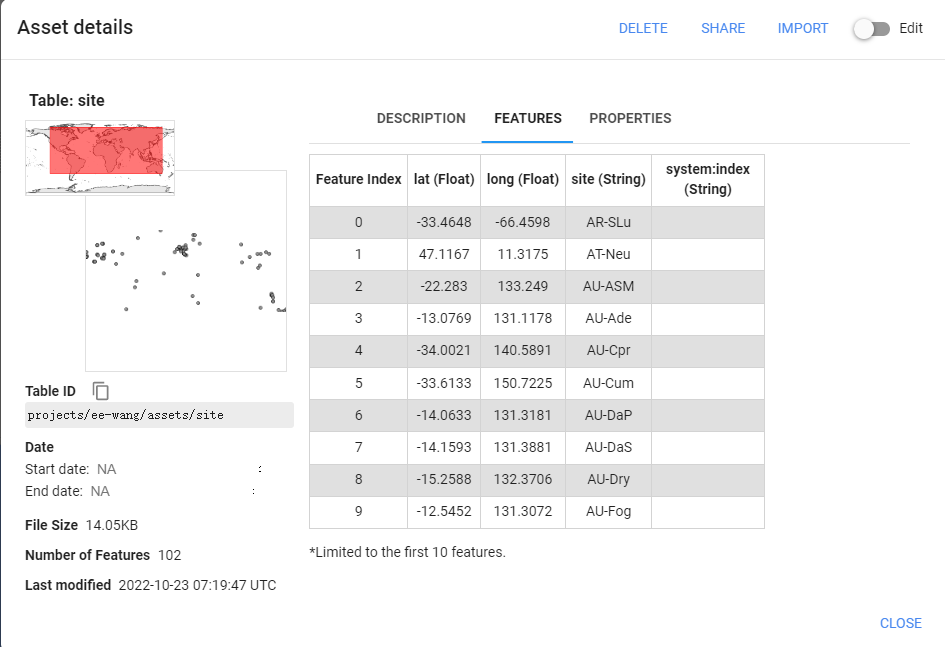Viewport: 945px width, 647px height.
Task: Click the lat (Float) column header
Action: [x=444, y=179]
